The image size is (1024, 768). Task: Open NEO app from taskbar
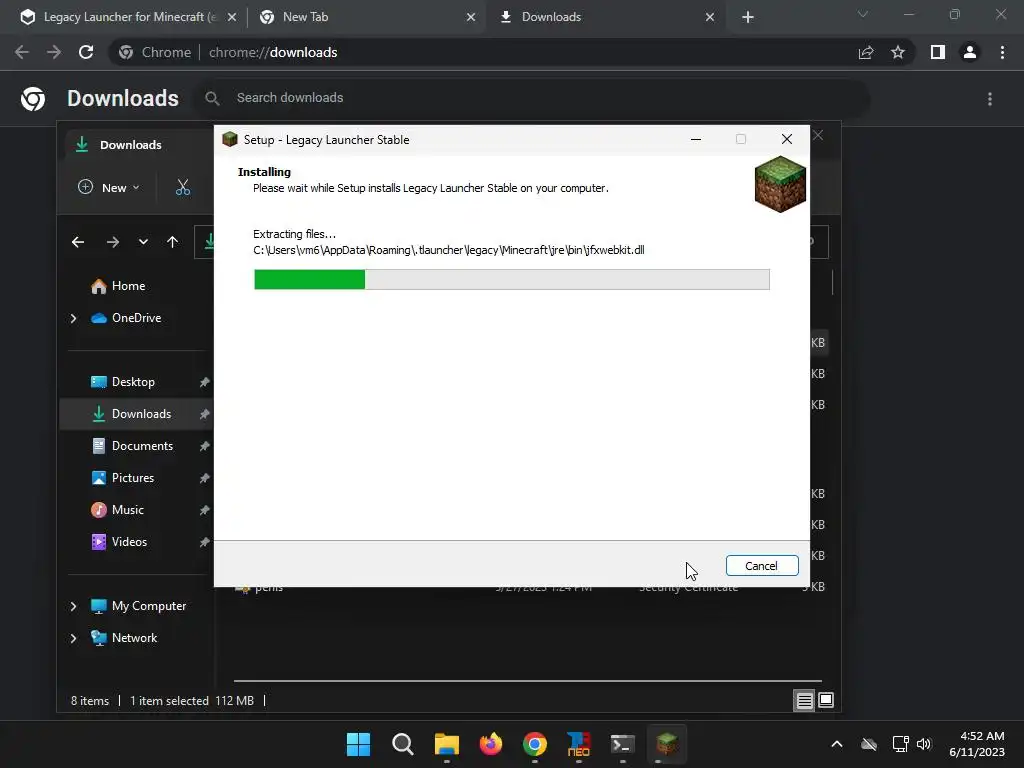(x=579, y=744)
